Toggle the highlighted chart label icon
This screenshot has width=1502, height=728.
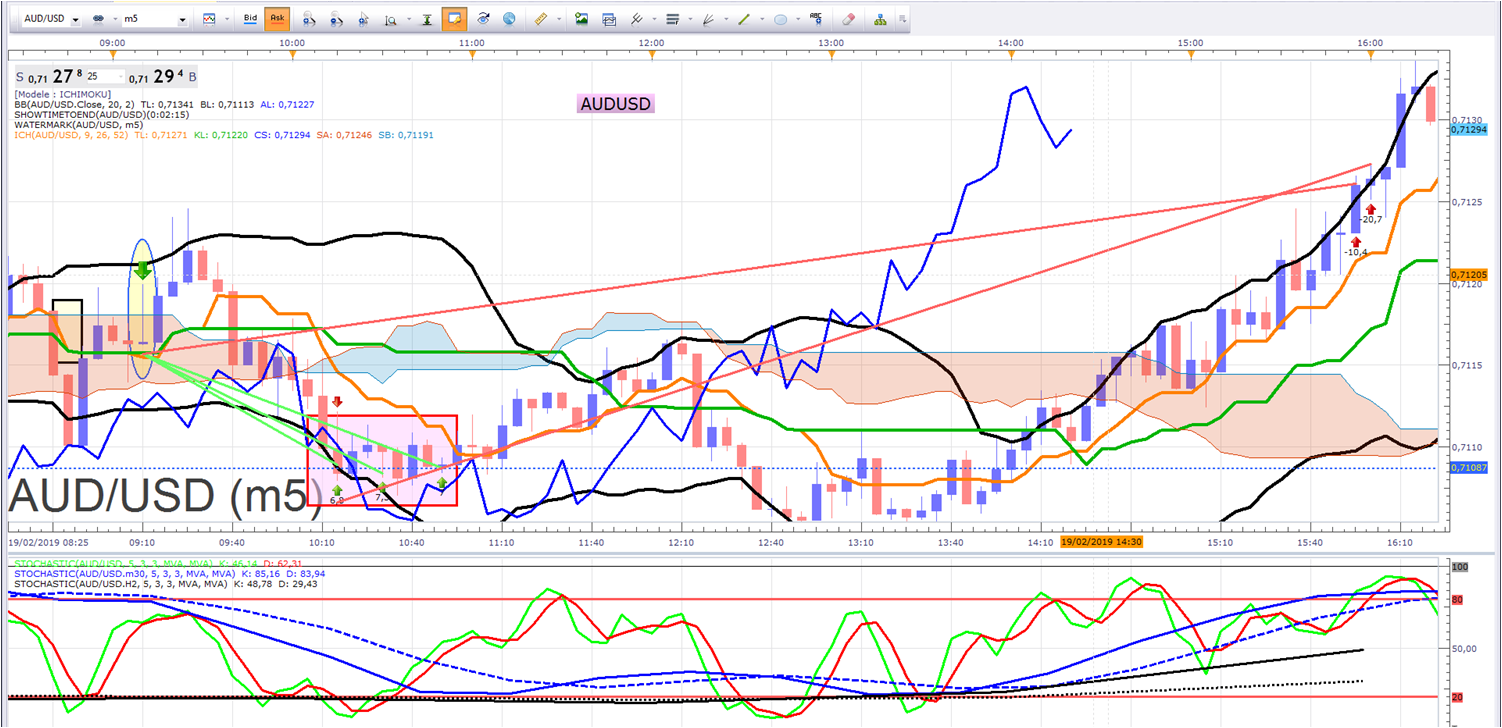[454, 19]
